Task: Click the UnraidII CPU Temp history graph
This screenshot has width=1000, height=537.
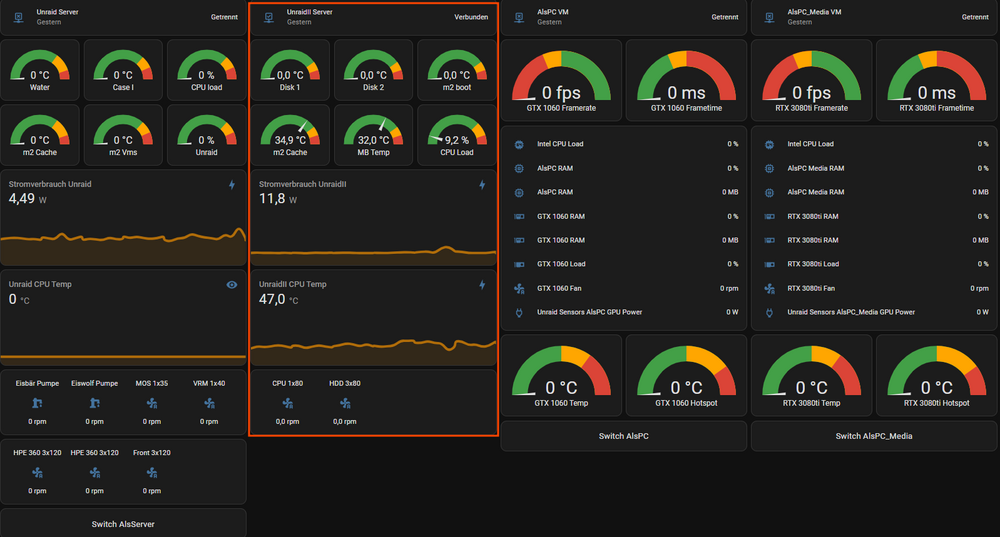Action: point(374,351)
